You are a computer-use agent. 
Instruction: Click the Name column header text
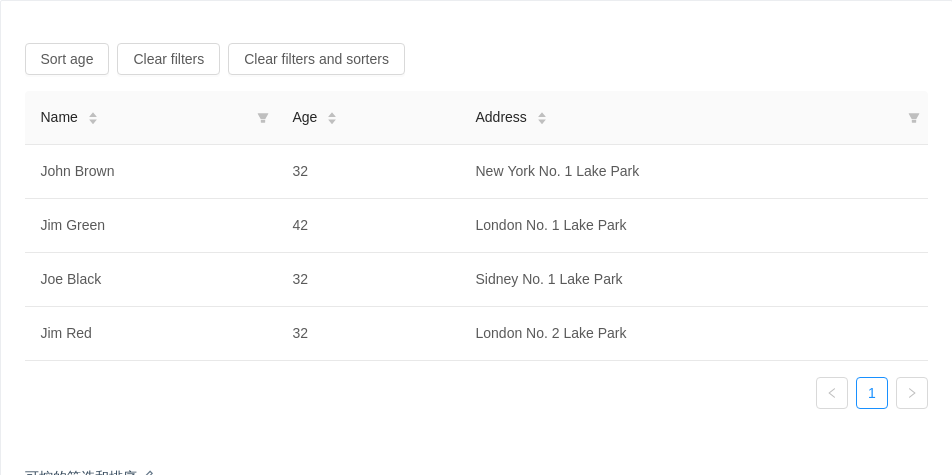59,117
